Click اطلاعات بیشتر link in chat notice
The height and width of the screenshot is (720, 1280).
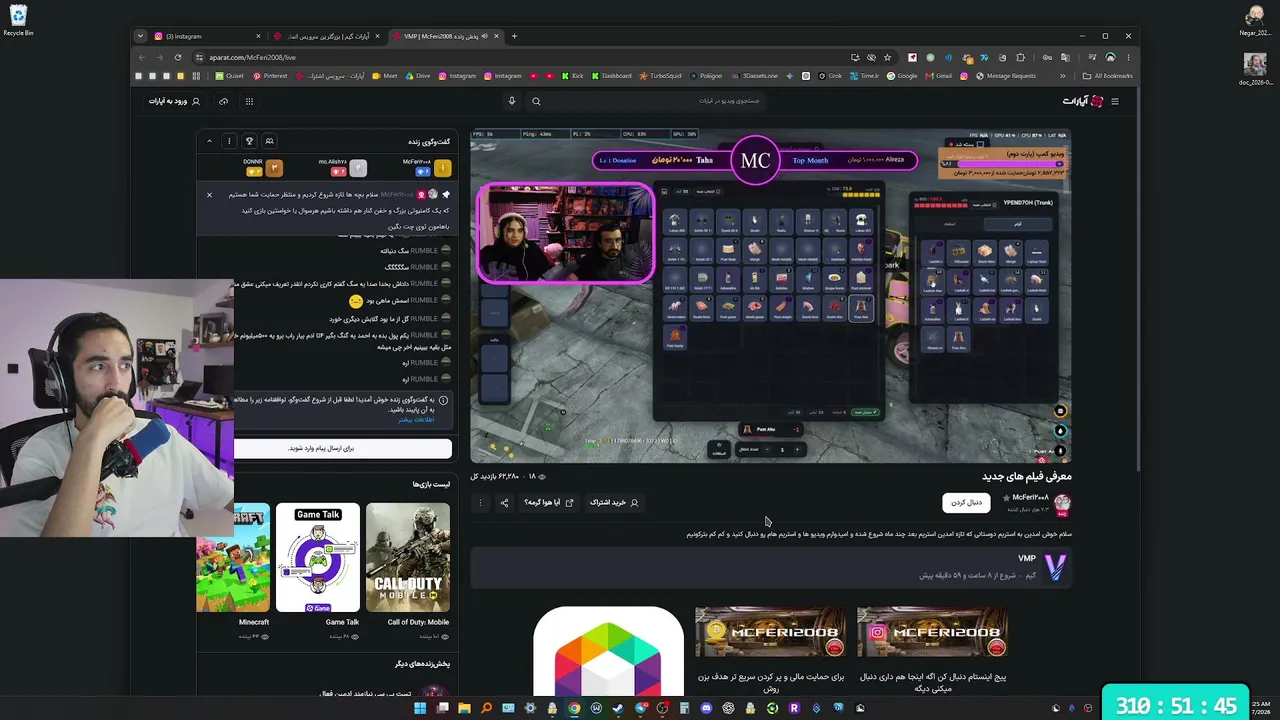click(415, 419)
